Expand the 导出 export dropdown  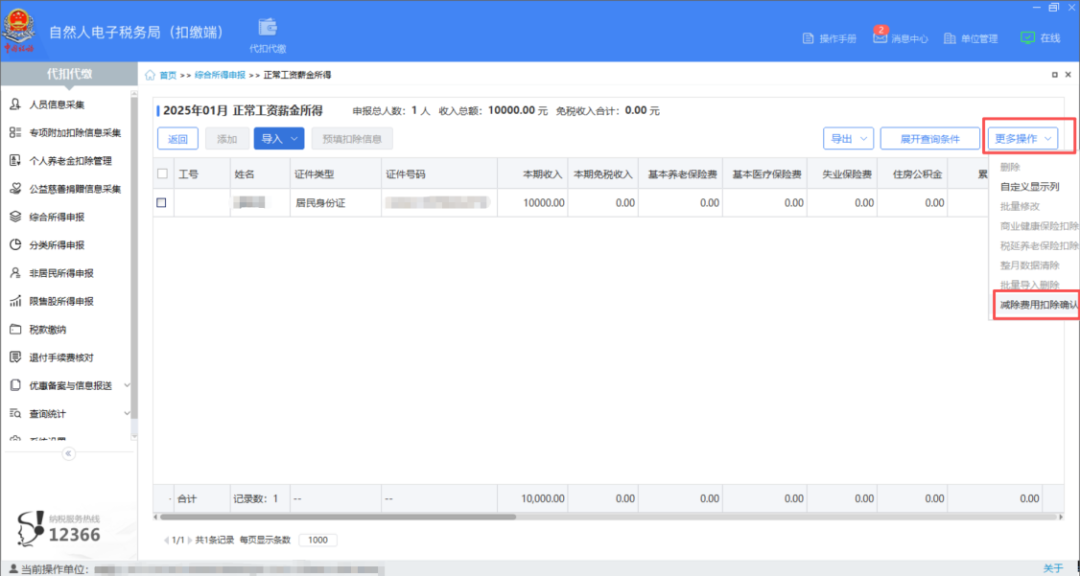(x=848, y=139)
